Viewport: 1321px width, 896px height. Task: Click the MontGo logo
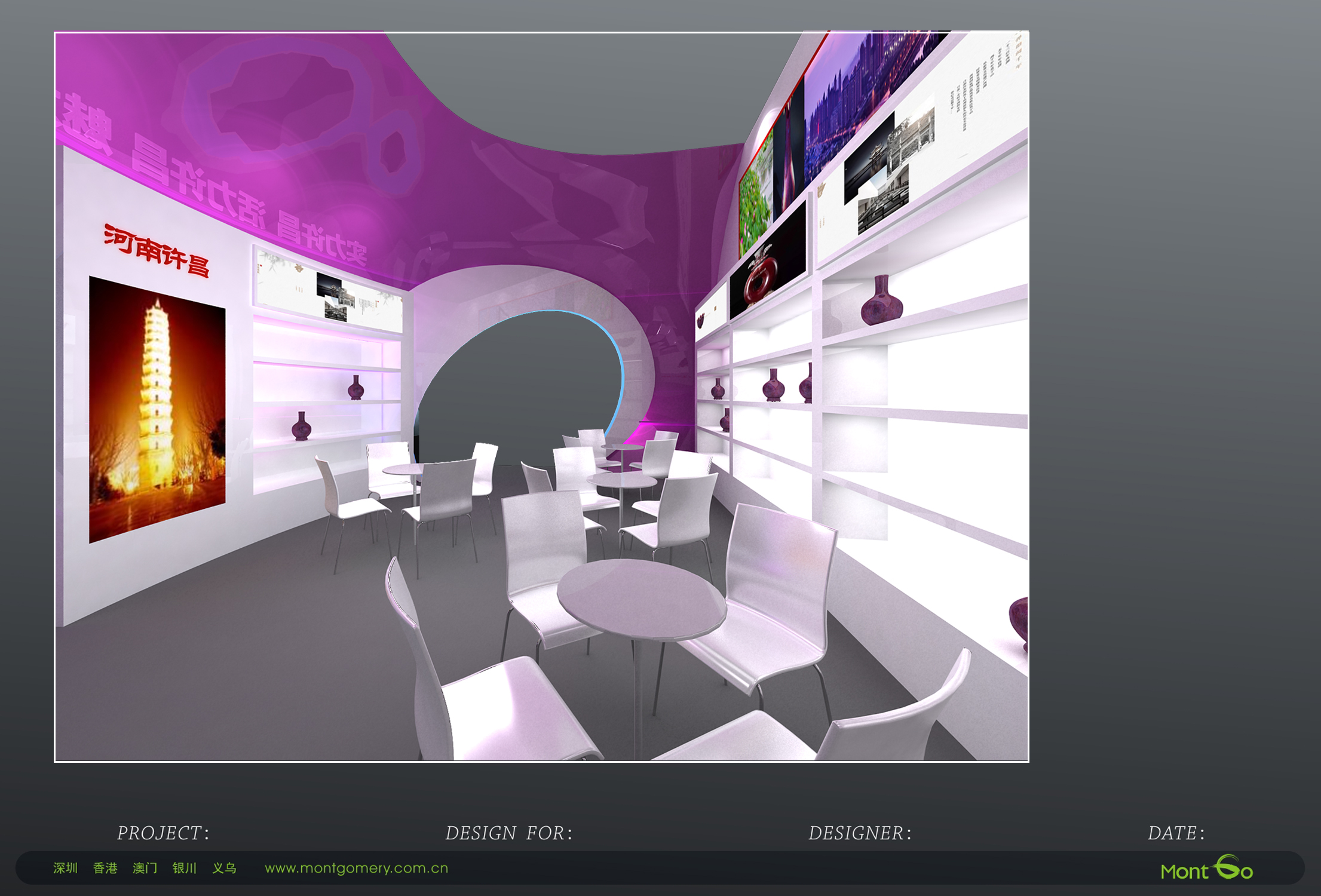tap(1206, 869)
